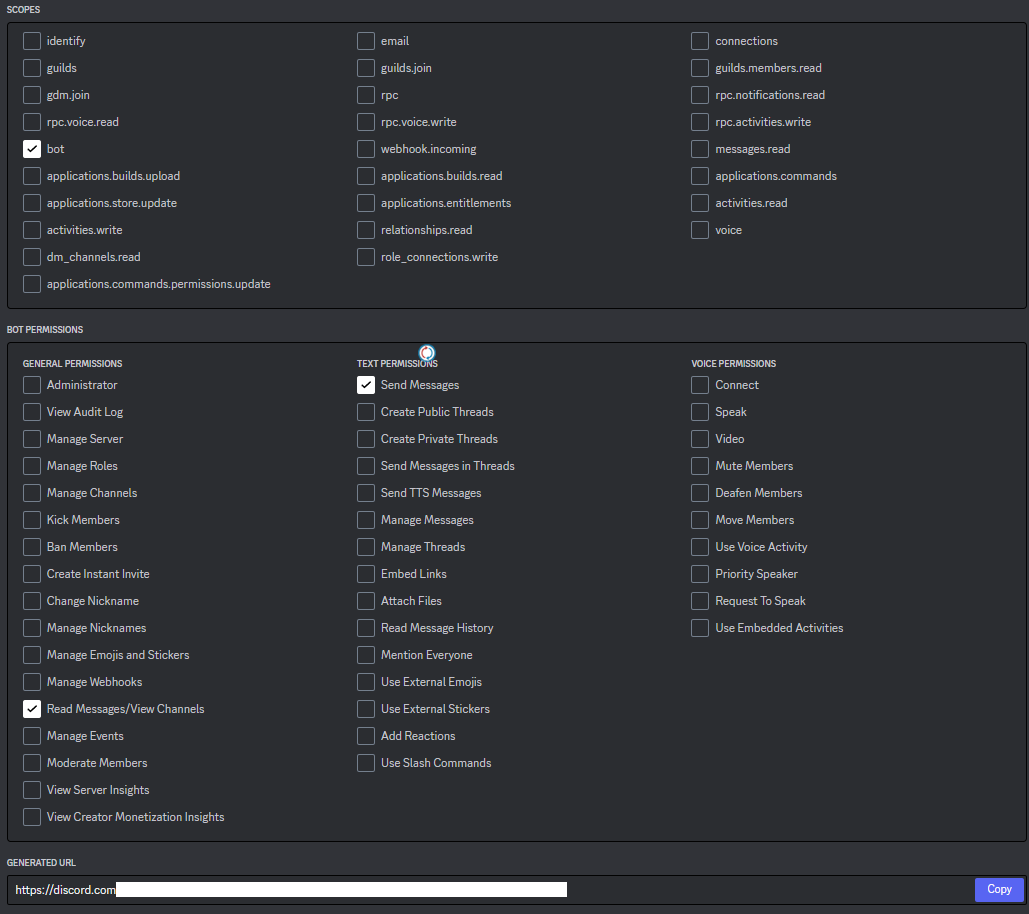Check applications.commands.permissions.update scope
The height and width of the screenshot is (914, 1029).
pos(32,283)
